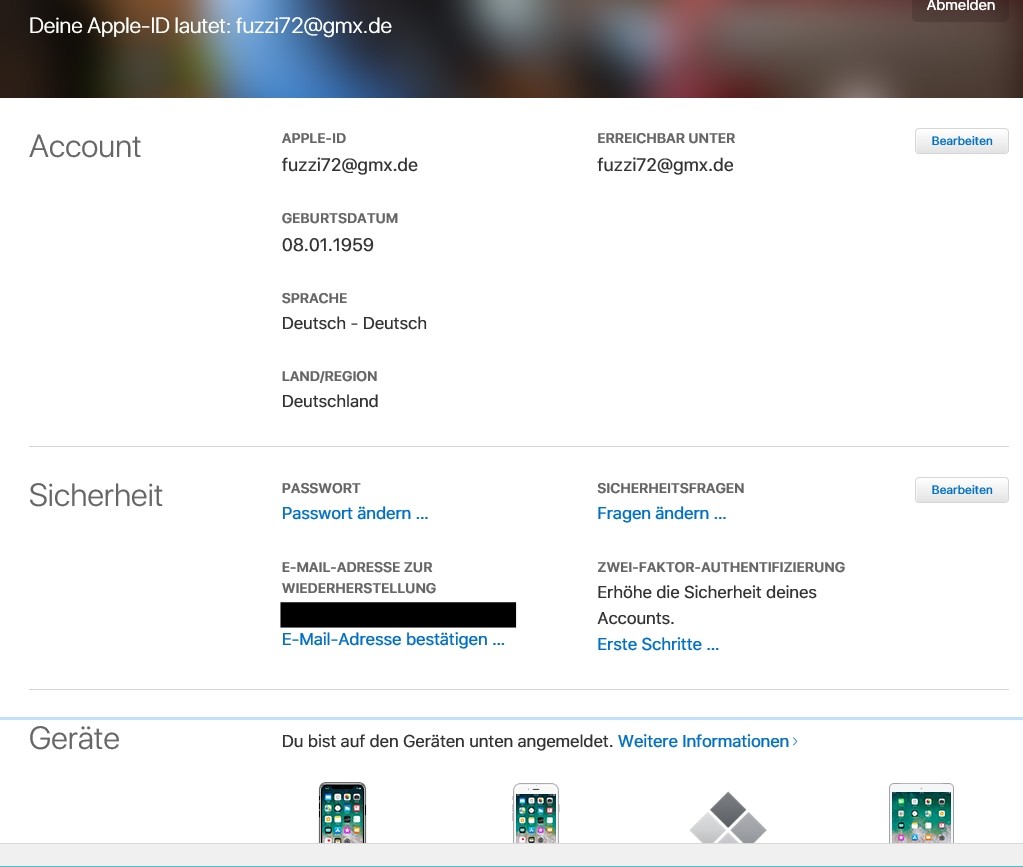Edit the Account section via Bearbeiten
Image resolution: width=1023 pixels, height=867 pixels.
pos(962,141)
